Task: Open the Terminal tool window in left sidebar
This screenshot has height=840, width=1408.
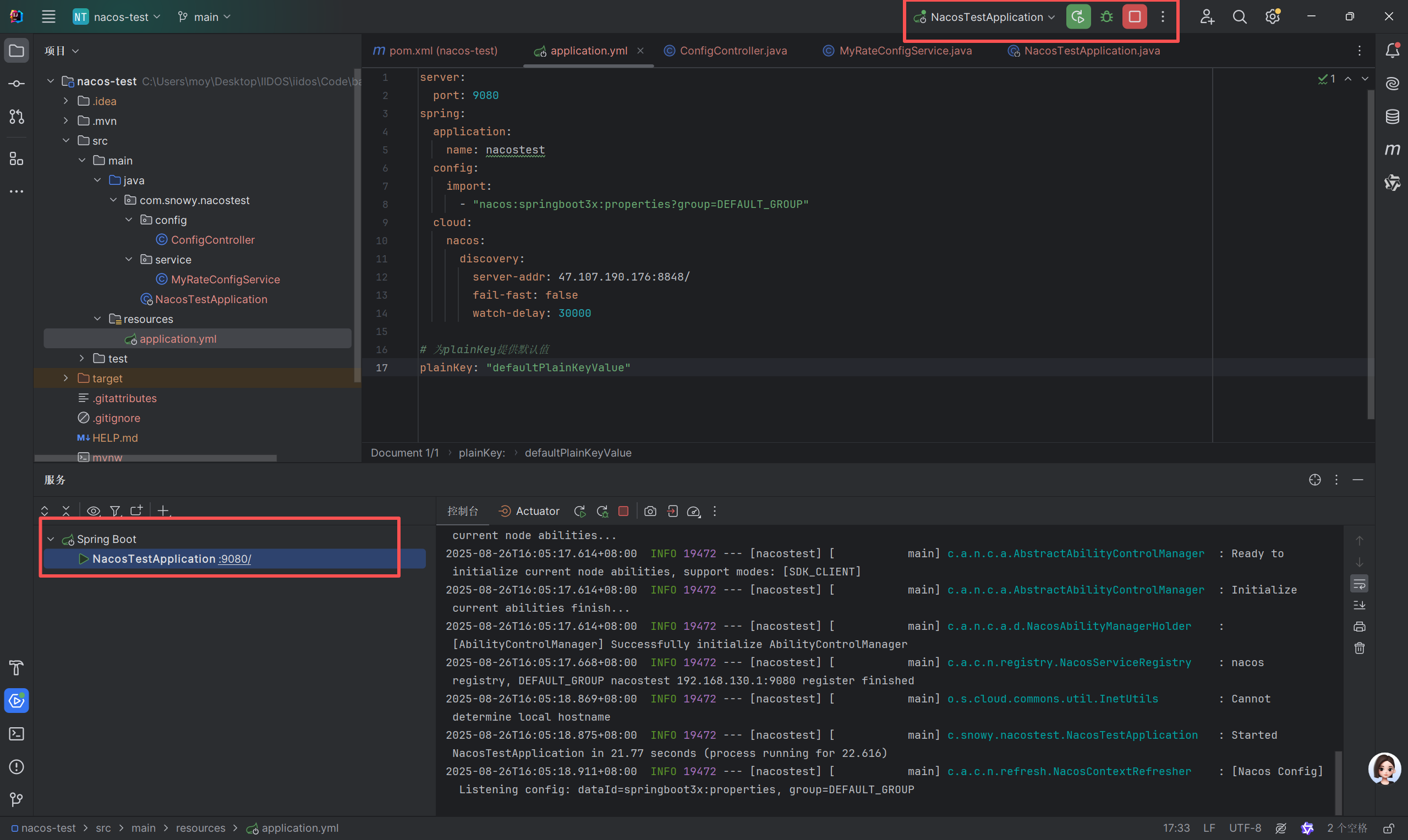Action: (x=17, y=734)
